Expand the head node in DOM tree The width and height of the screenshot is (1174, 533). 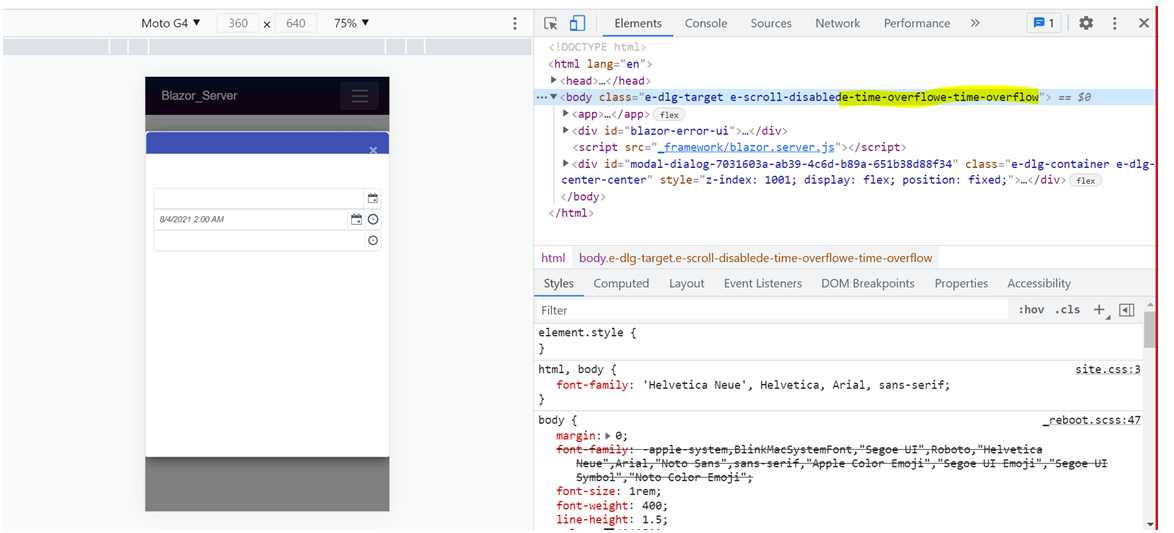pyautogui.click(x=554, y=80)
